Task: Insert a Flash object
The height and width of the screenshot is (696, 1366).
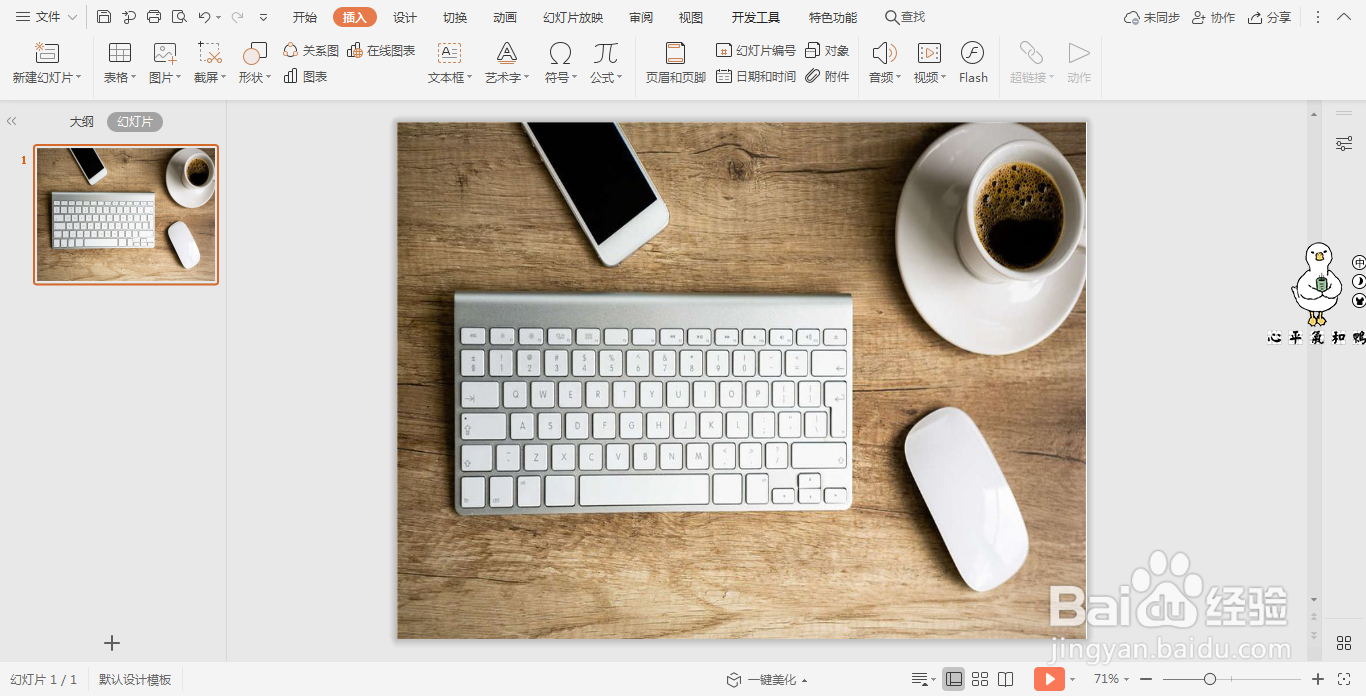Action: [x=971, y=62]
